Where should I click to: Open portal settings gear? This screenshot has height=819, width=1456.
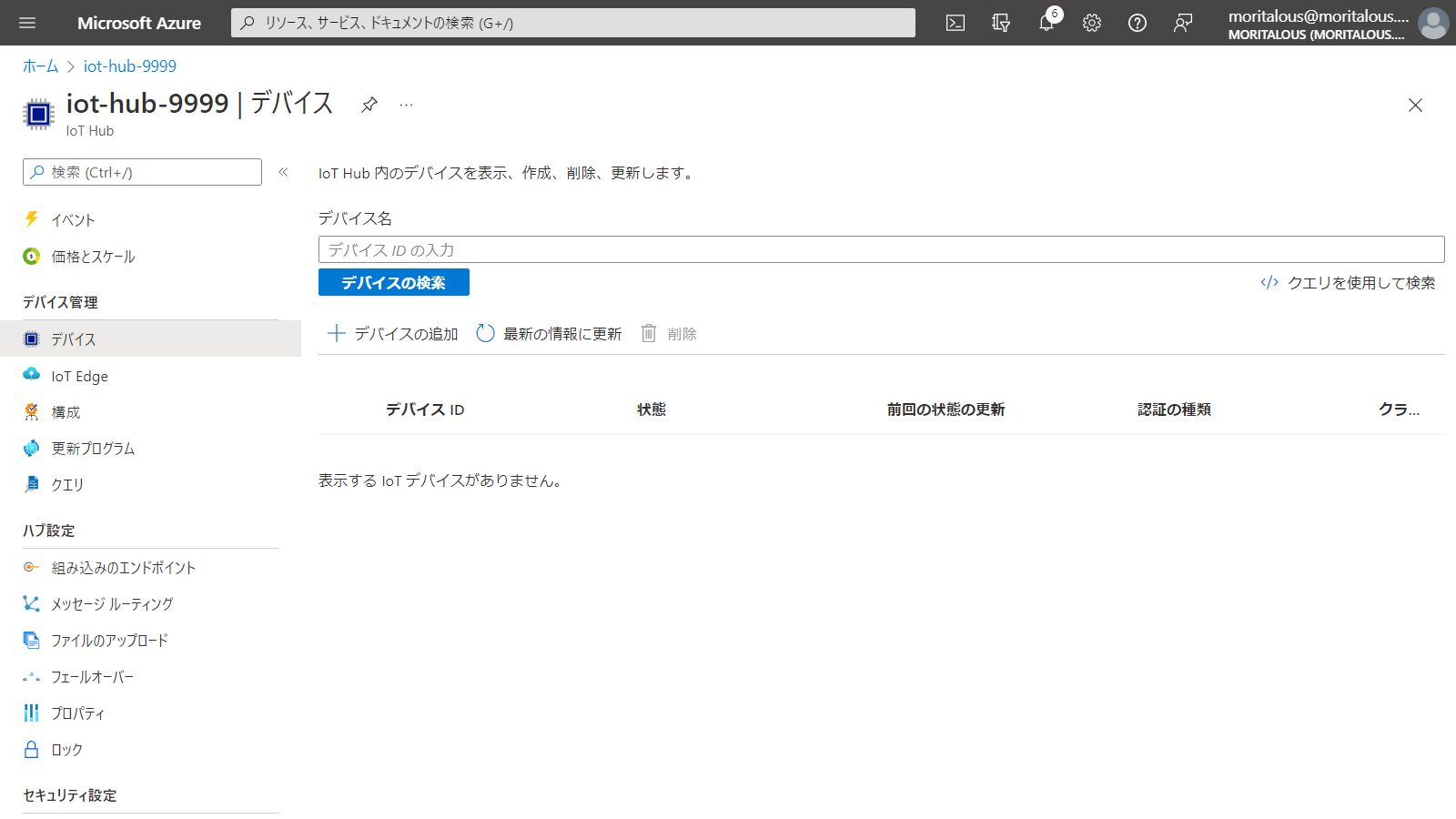point(1092,23)
